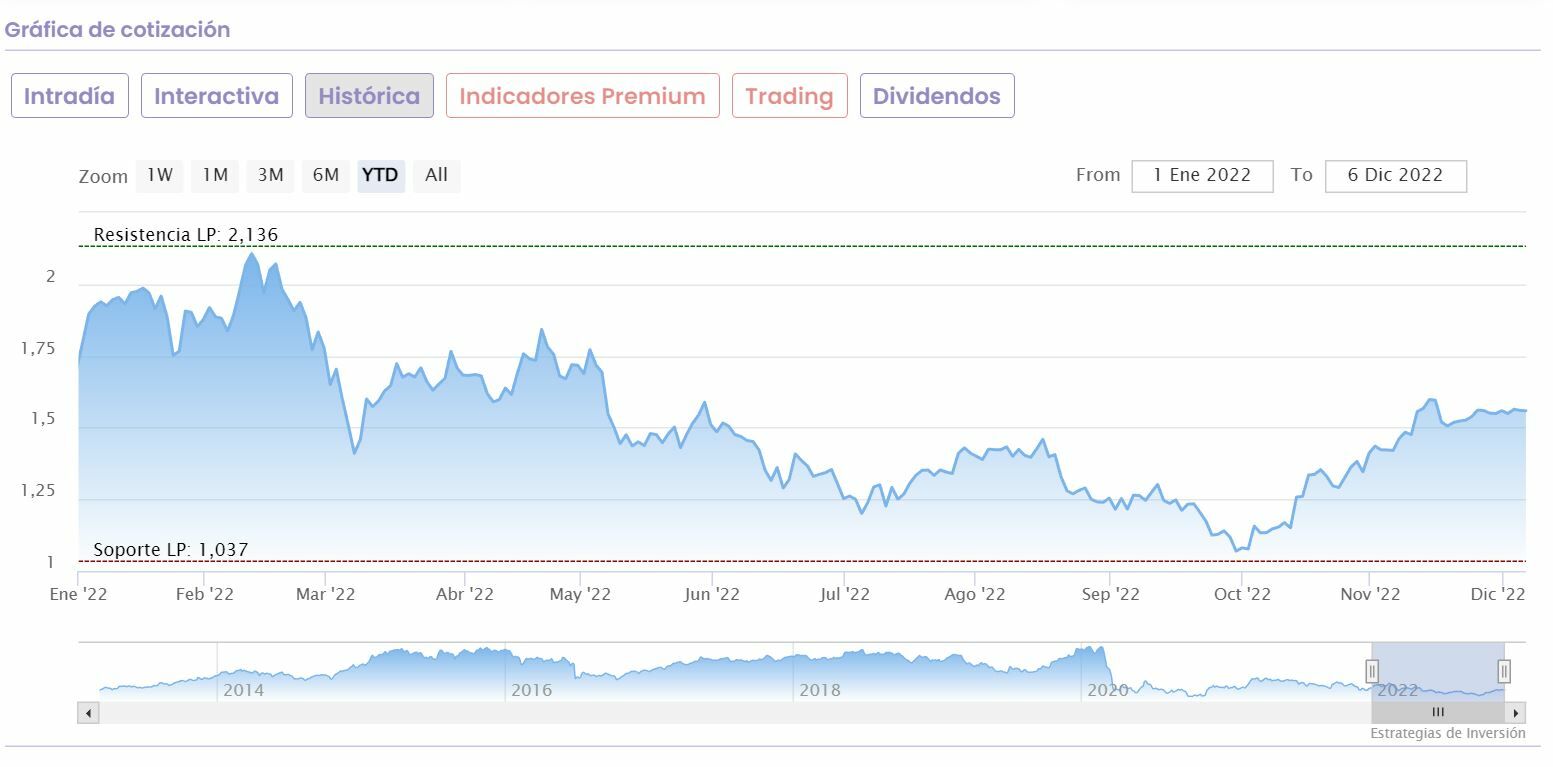
Task: Show the Dividendos tab
Action: (x=937, y=96)
